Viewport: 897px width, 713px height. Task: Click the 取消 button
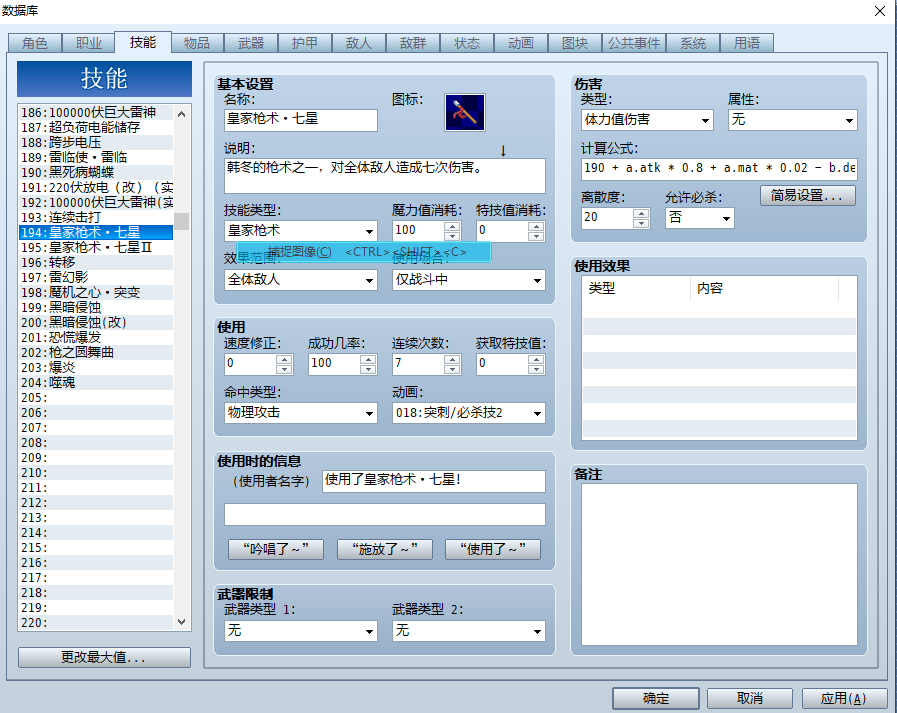tap(750, 699)
